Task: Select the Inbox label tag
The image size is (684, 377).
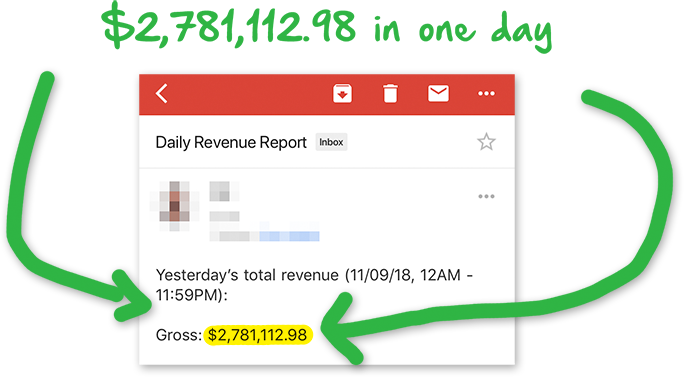Action: tap(331, 142)
